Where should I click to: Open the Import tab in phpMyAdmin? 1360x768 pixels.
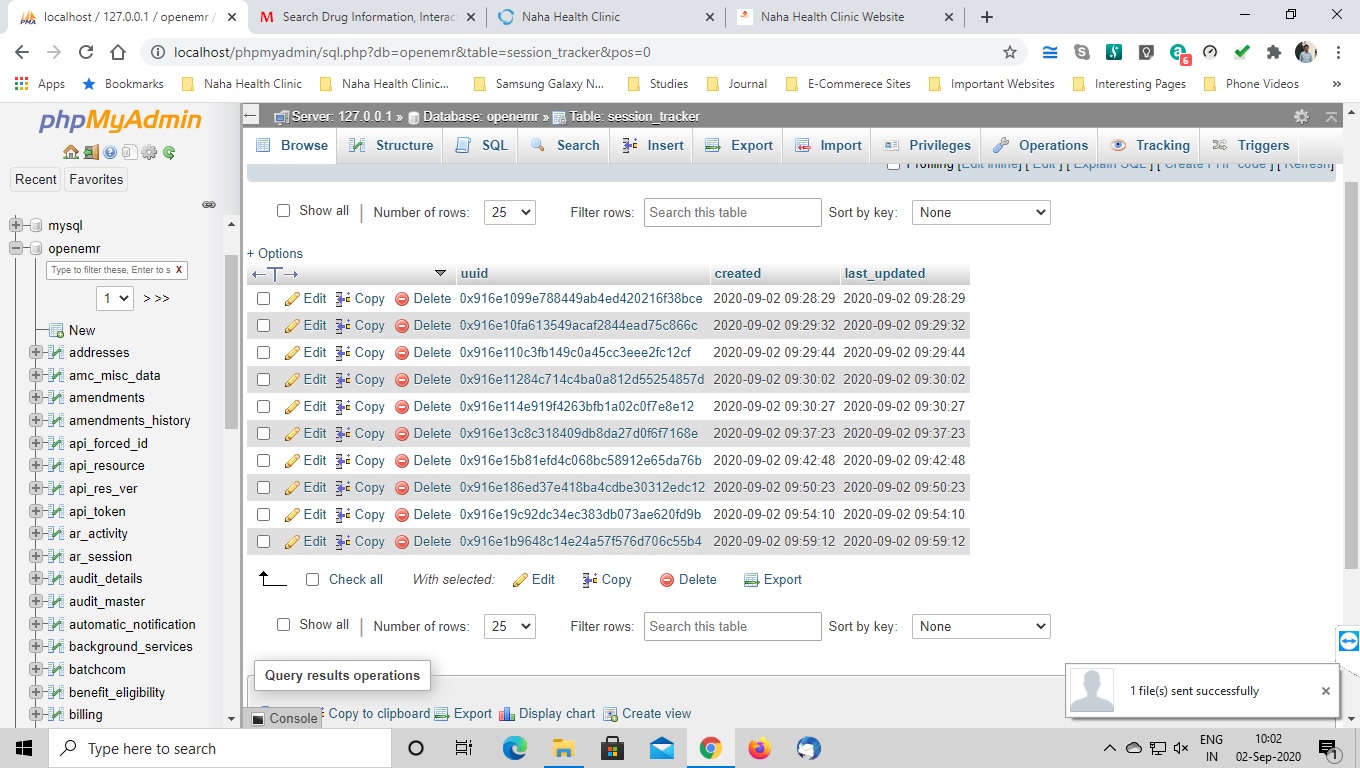coord(827,145)
